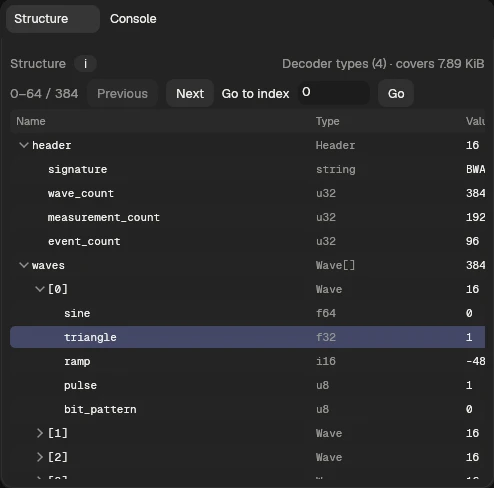Click the 192 value of measurement_count
The image size is (494, 488).
point(476,217)
